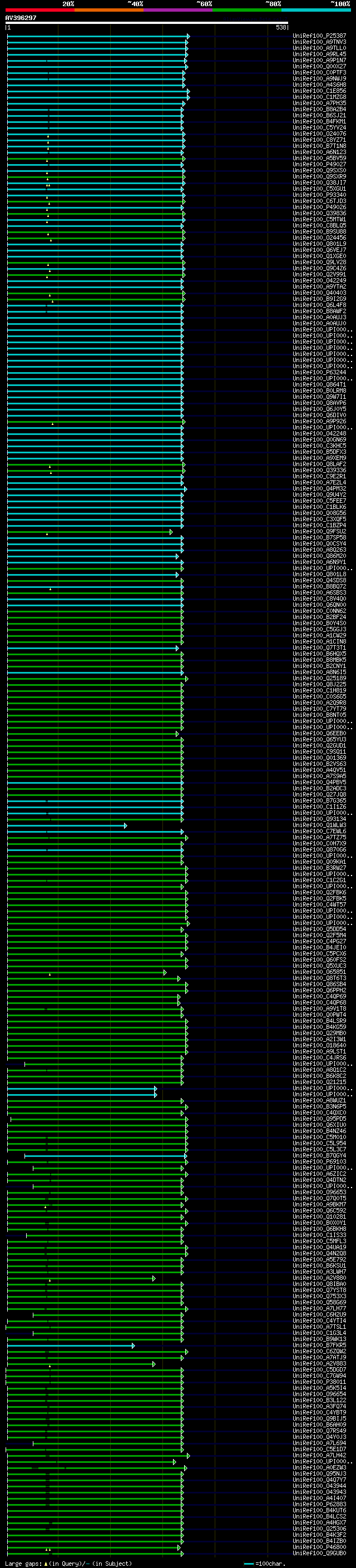Select the label UniRef100_Q4DTN2
356x1568 pixels.
tap(319, 1180)
